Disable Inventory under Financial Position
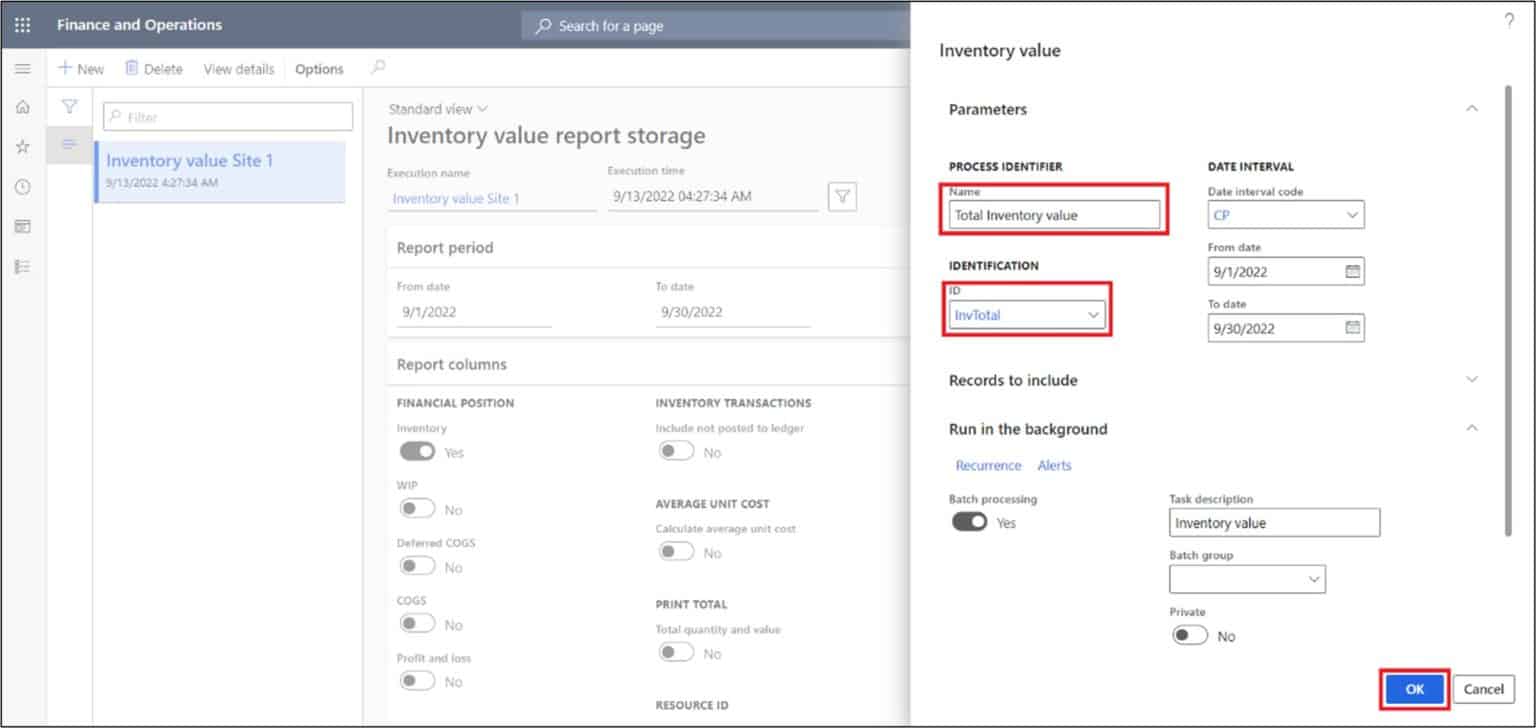Image resolution: width=1536 pixels, height=728 pixels. pyautogui.click(x=418, y=451)
